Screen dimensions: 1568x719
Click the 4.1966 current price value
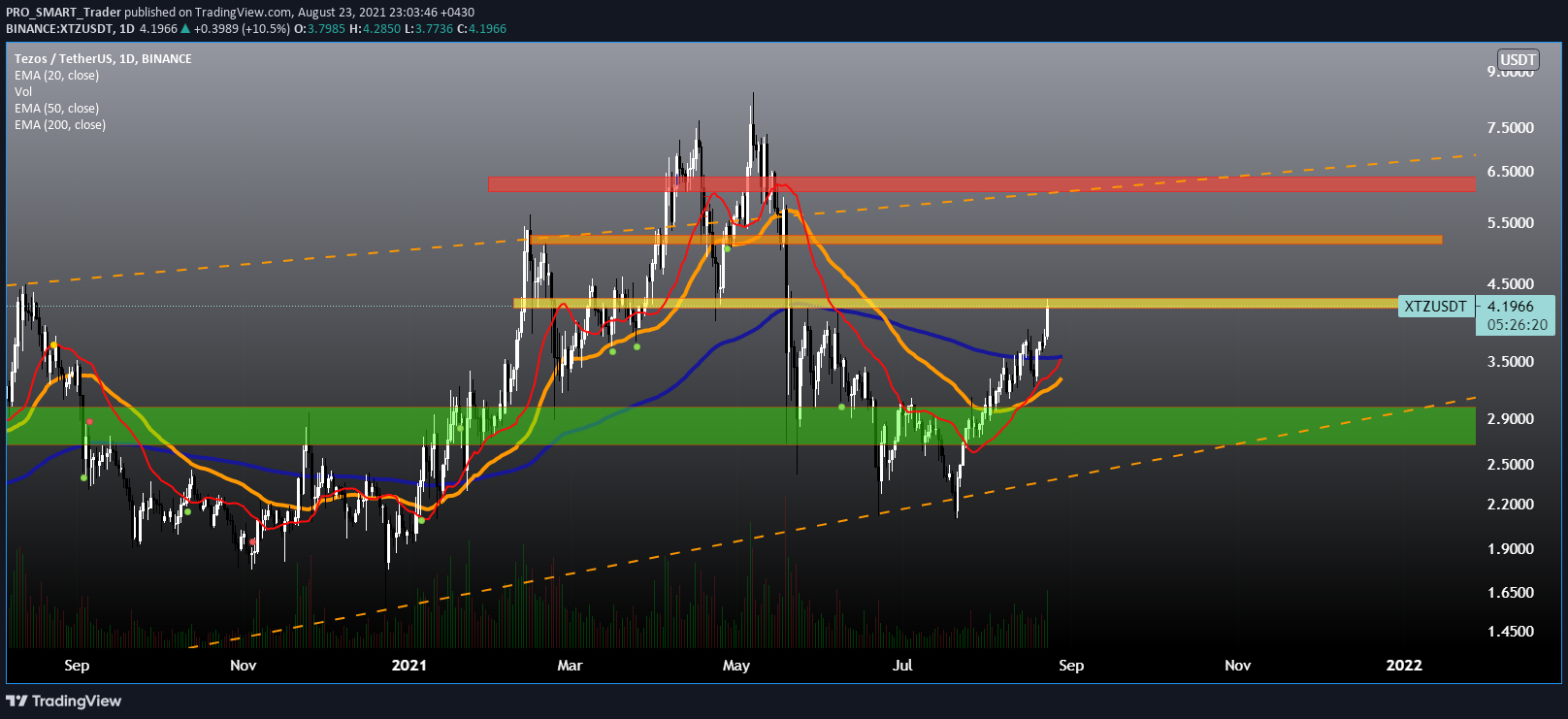(1511, 307)
